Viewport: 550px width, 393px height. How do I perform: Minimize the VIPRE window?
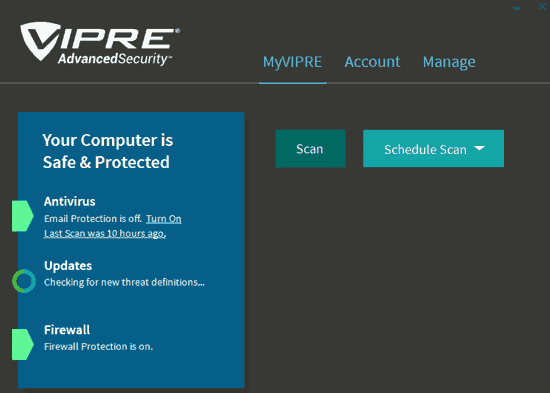click(x=517, y=7)
